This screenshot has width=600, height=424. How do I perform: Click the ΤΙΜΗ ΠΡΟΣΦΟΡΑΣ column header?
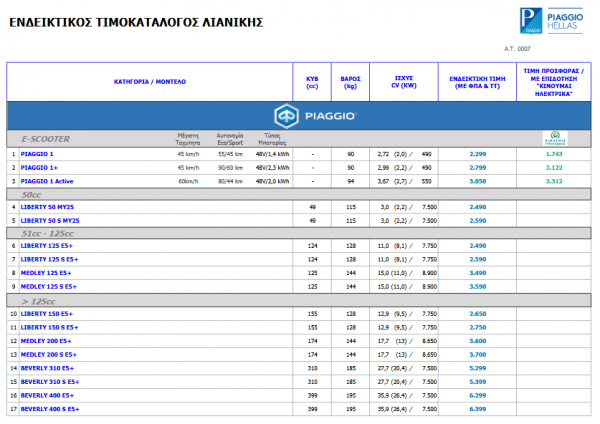pos(554,82)
